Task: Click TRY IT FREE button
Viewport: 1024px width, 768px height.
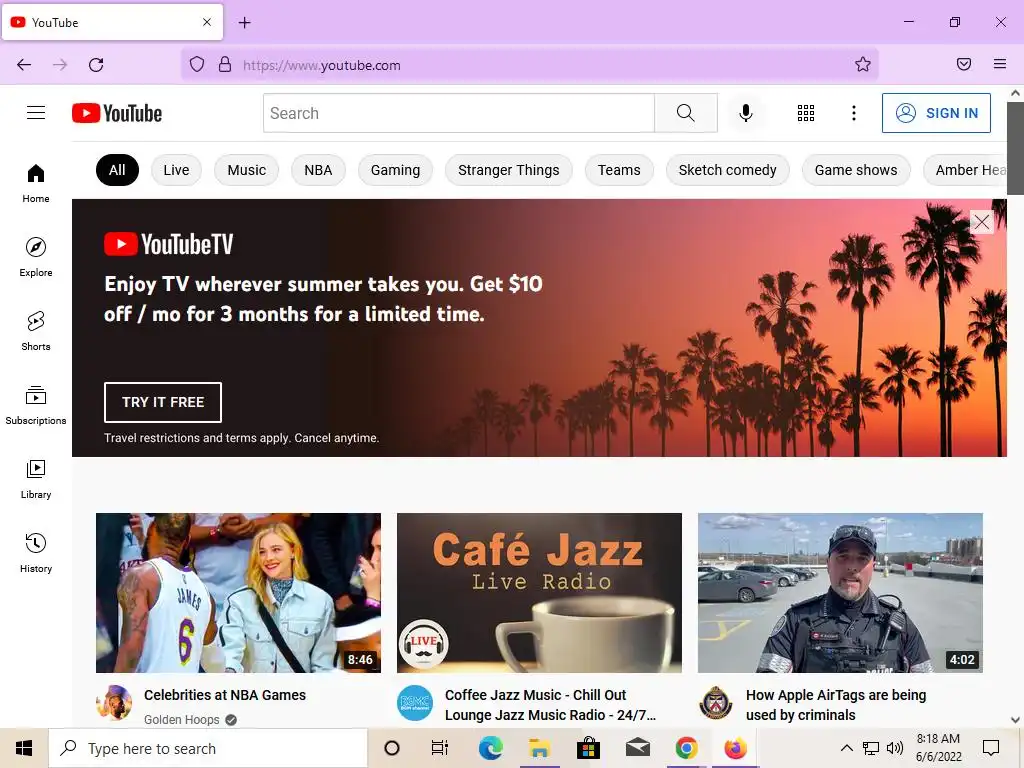Action: [163, 402]
